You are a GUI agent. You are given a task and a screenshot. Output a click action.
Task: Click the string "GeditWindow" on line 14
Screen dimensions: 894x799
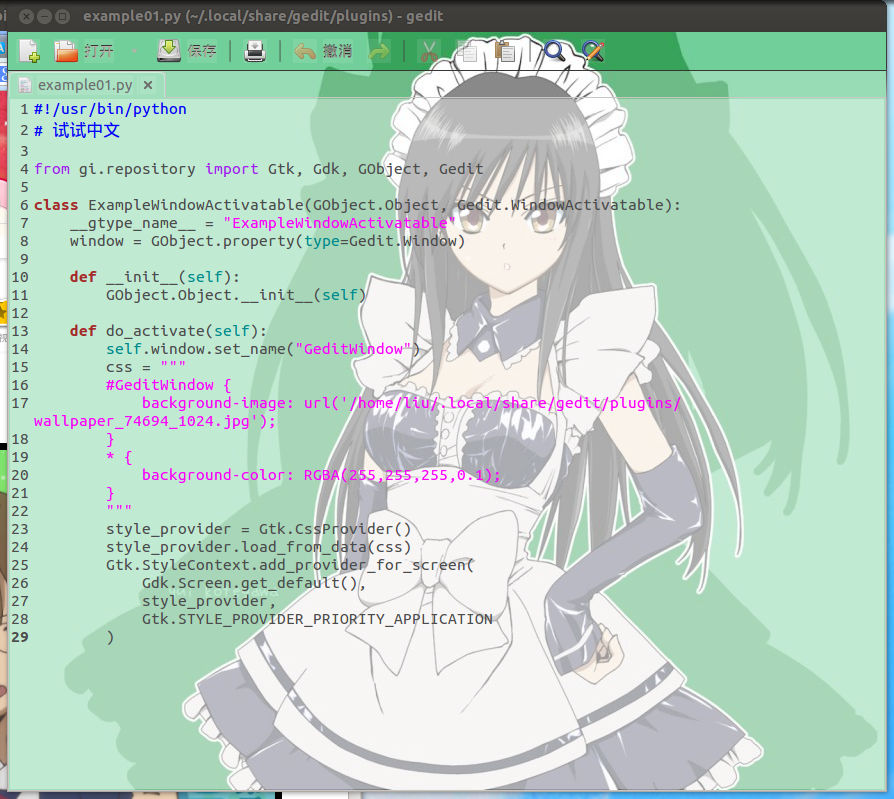[353, 349]
